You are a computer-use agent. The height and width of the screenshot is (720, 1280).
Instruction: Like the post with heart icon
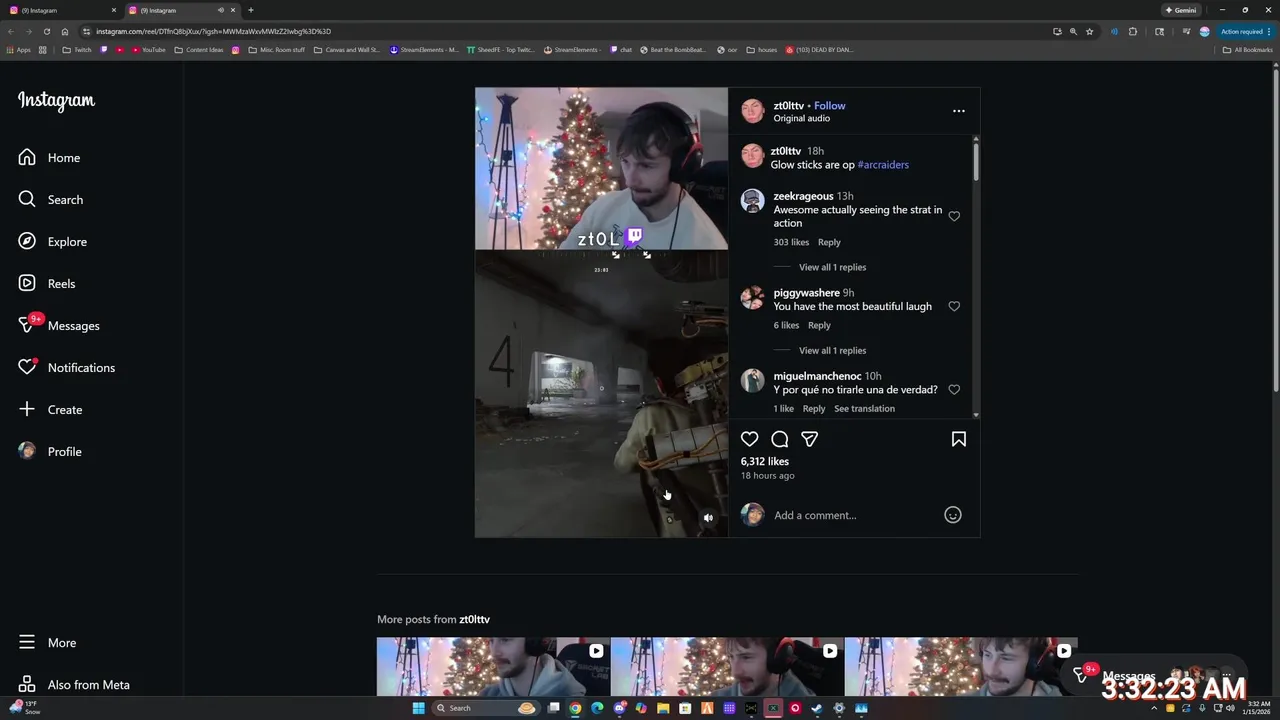point(749,439)
